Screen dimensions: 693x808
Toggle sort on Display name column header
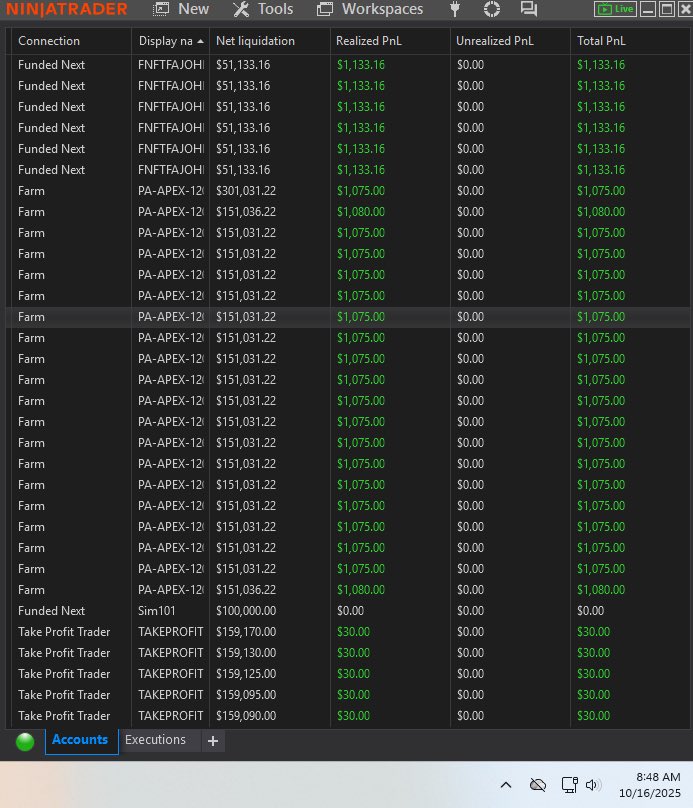(171, 41)
